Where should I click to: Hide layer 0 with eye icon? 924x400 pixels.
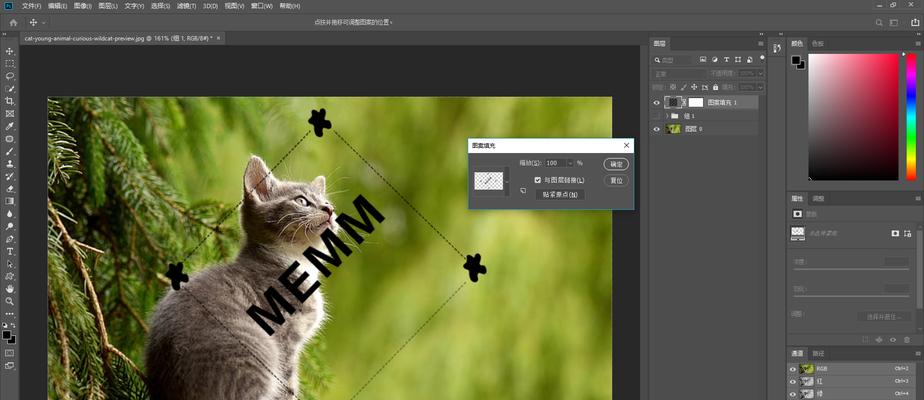[657, 129]
